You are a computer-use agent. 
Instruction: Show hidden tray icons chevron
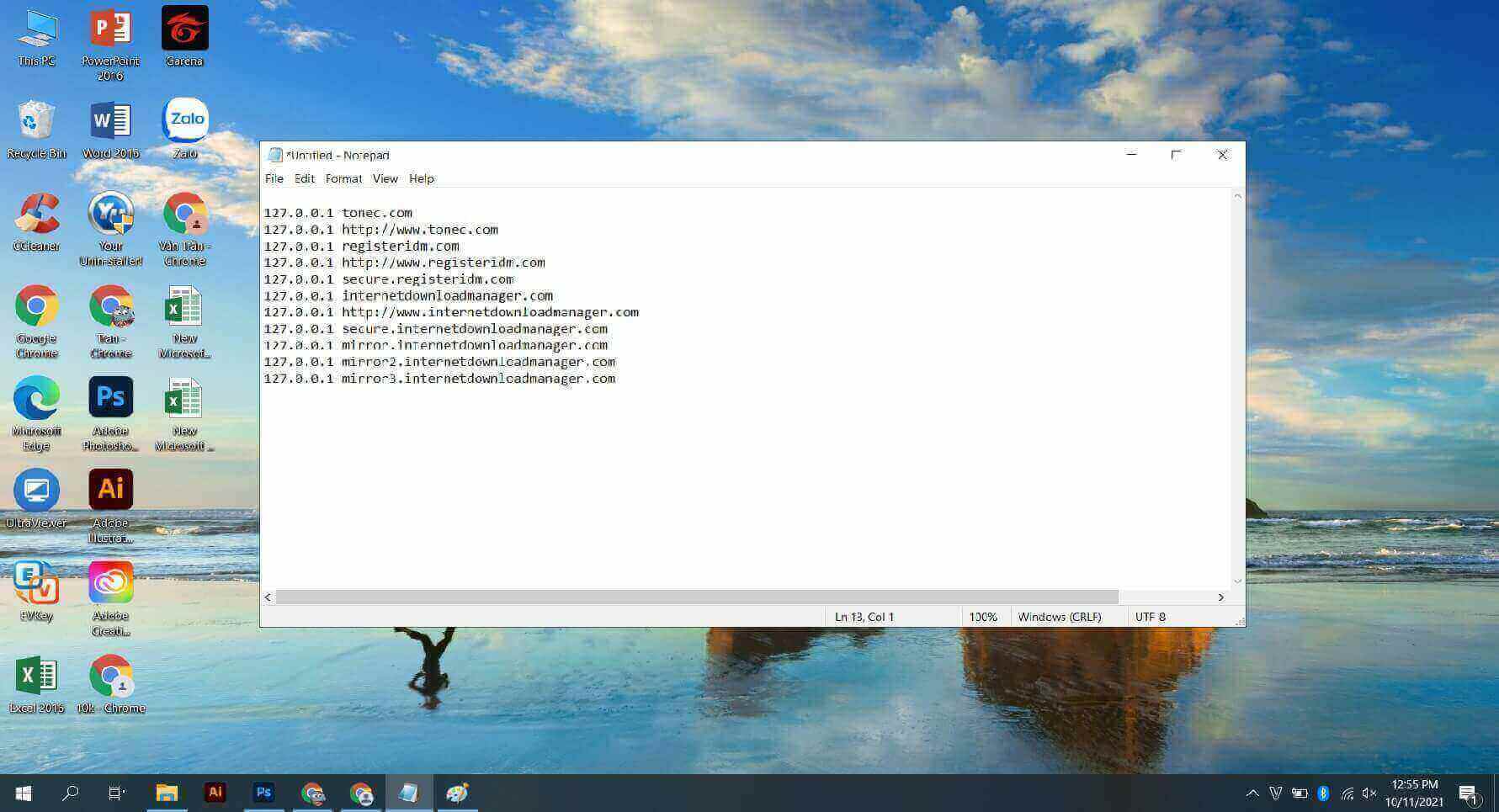tap(1252, 793)
